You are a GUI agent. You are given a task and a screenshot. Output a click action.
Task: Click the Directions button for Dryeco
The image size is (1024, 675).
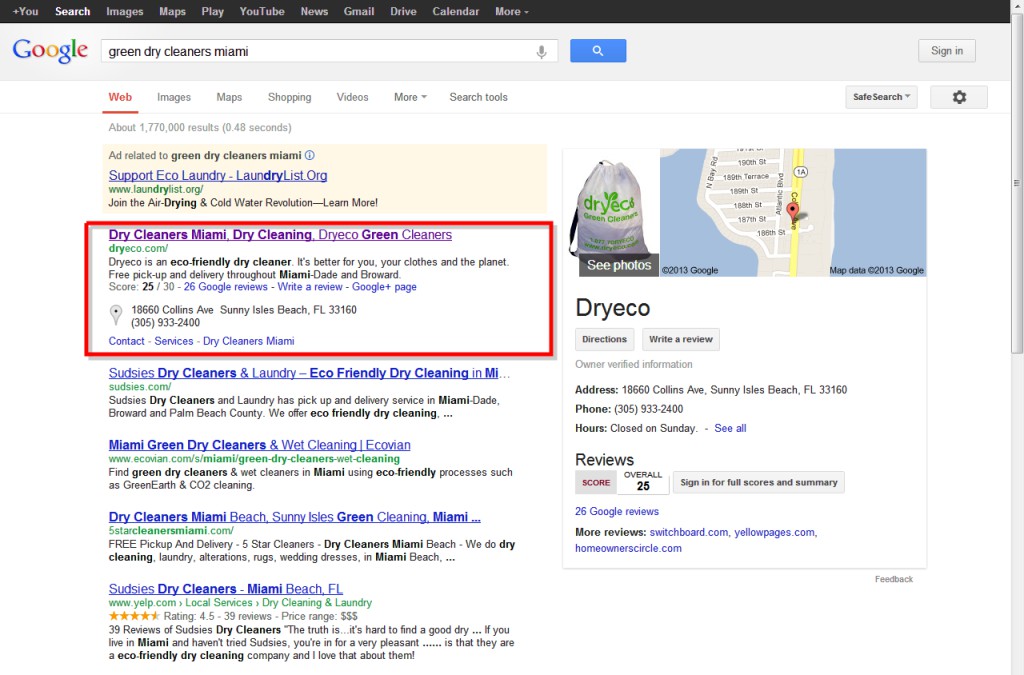[604, 339]
